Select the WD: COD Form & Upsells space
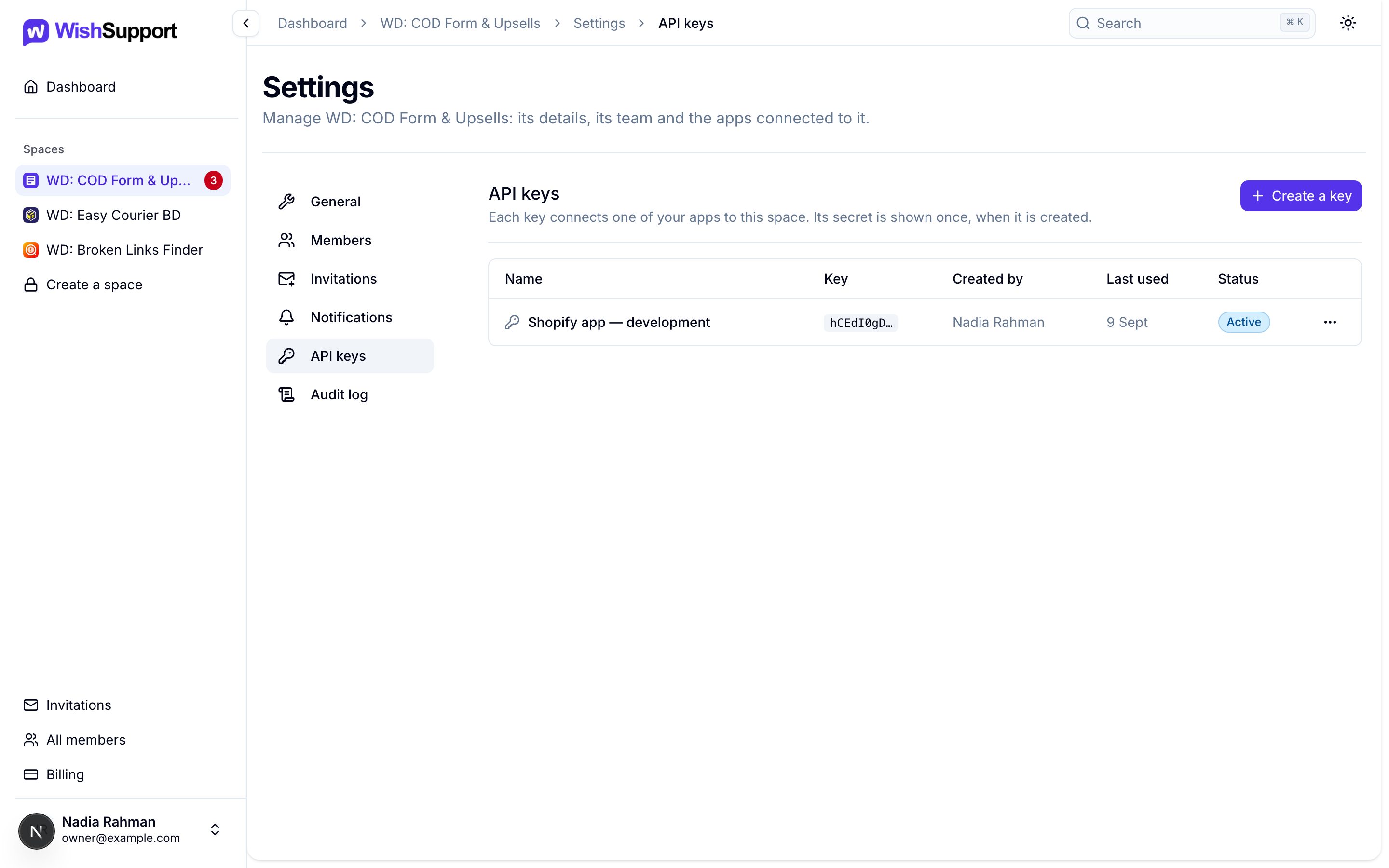This screenshot has width=1389, height=868. [123, 180]
